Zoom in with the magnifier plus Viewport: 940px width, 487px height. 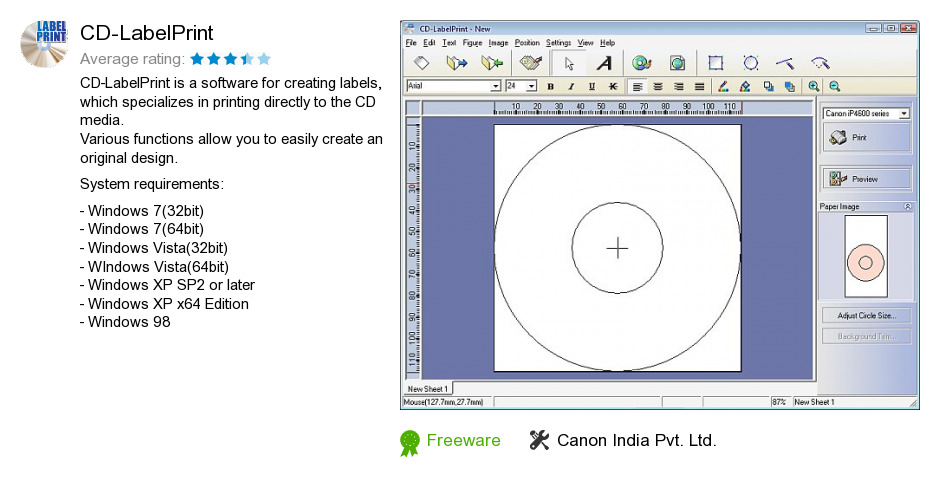pos(814,86)
